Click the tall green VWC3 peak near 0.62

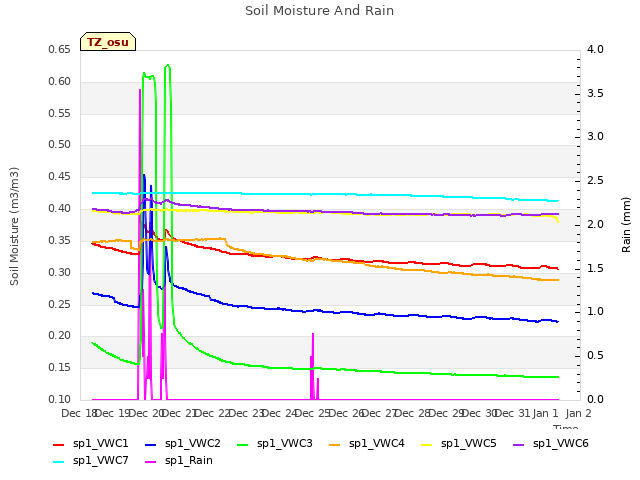point(167,65)
